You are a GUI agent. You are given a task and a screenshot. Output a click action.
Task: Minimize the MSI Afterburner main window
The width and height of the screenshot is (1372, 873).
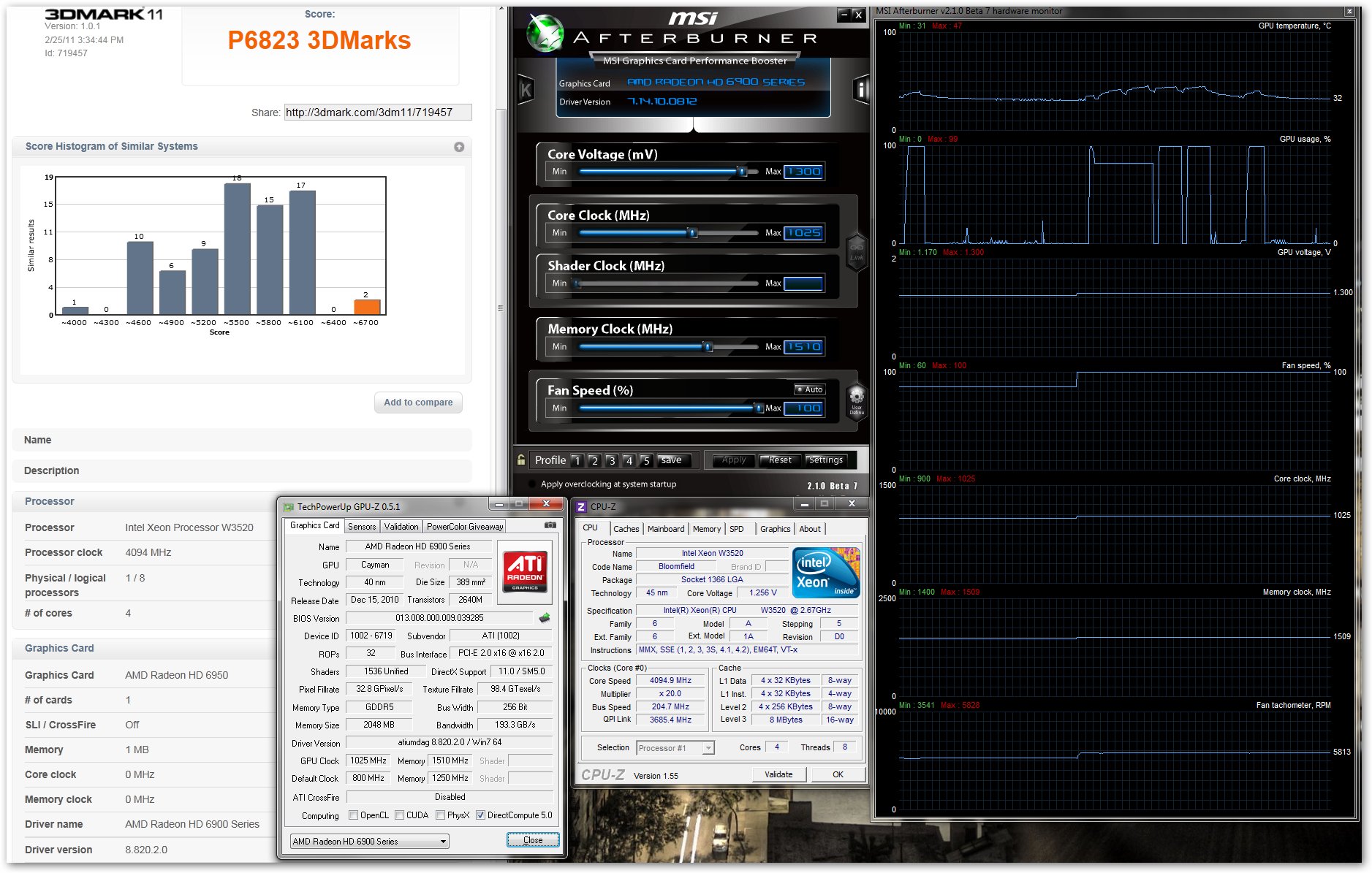tap(844, 14)
